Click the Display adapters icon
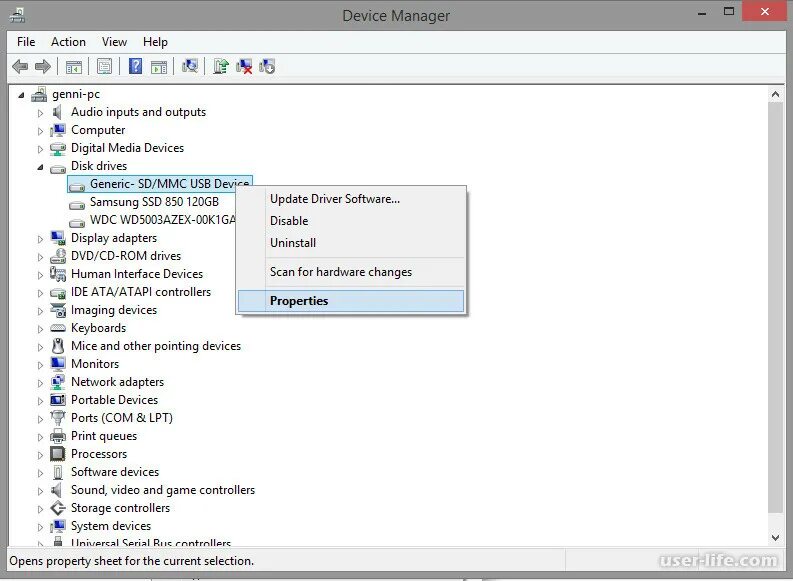 [x=58, y=238]
